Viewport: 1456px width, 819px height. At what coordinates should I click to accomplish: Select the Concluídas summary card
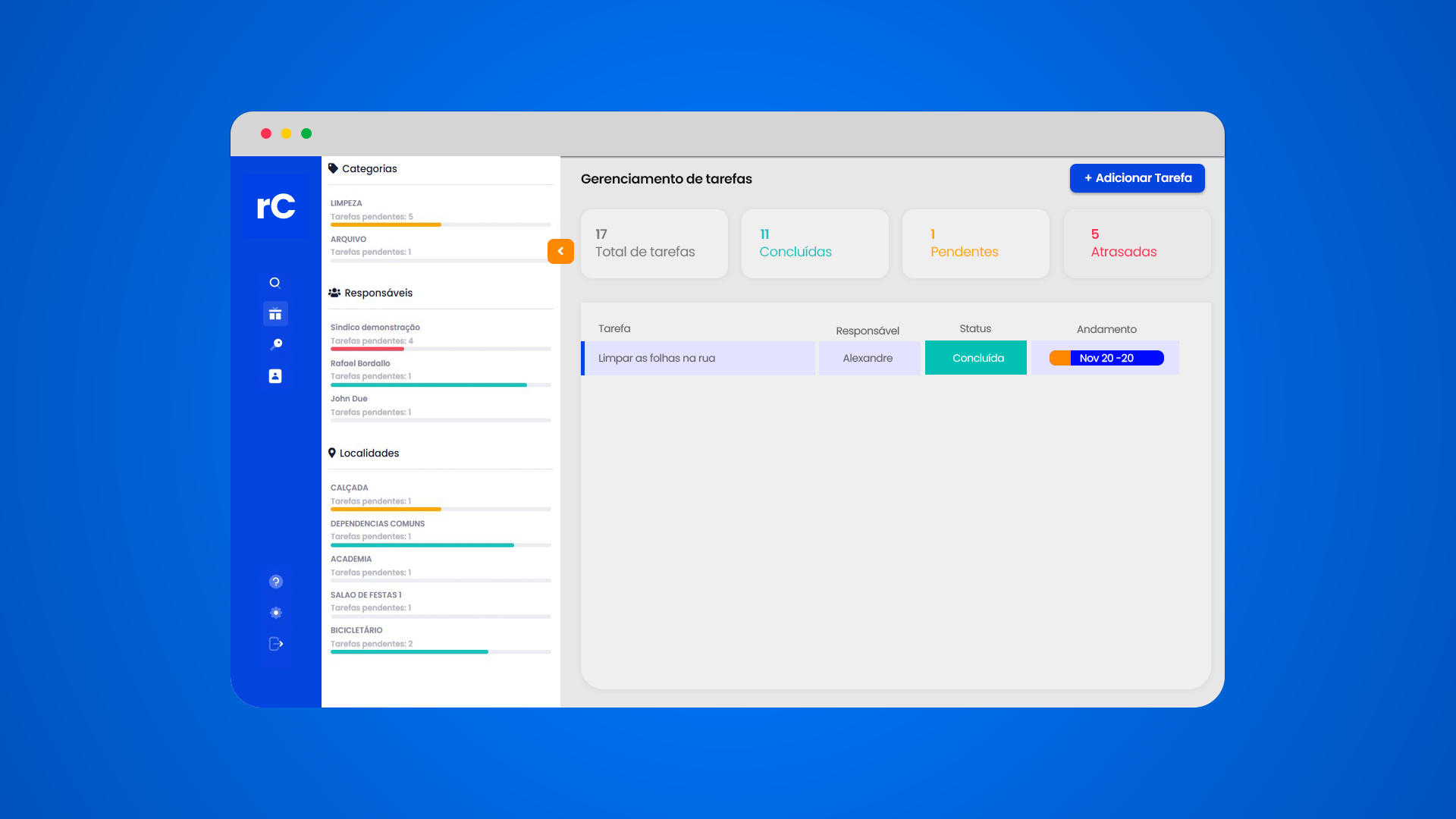[x=814, y=243]
